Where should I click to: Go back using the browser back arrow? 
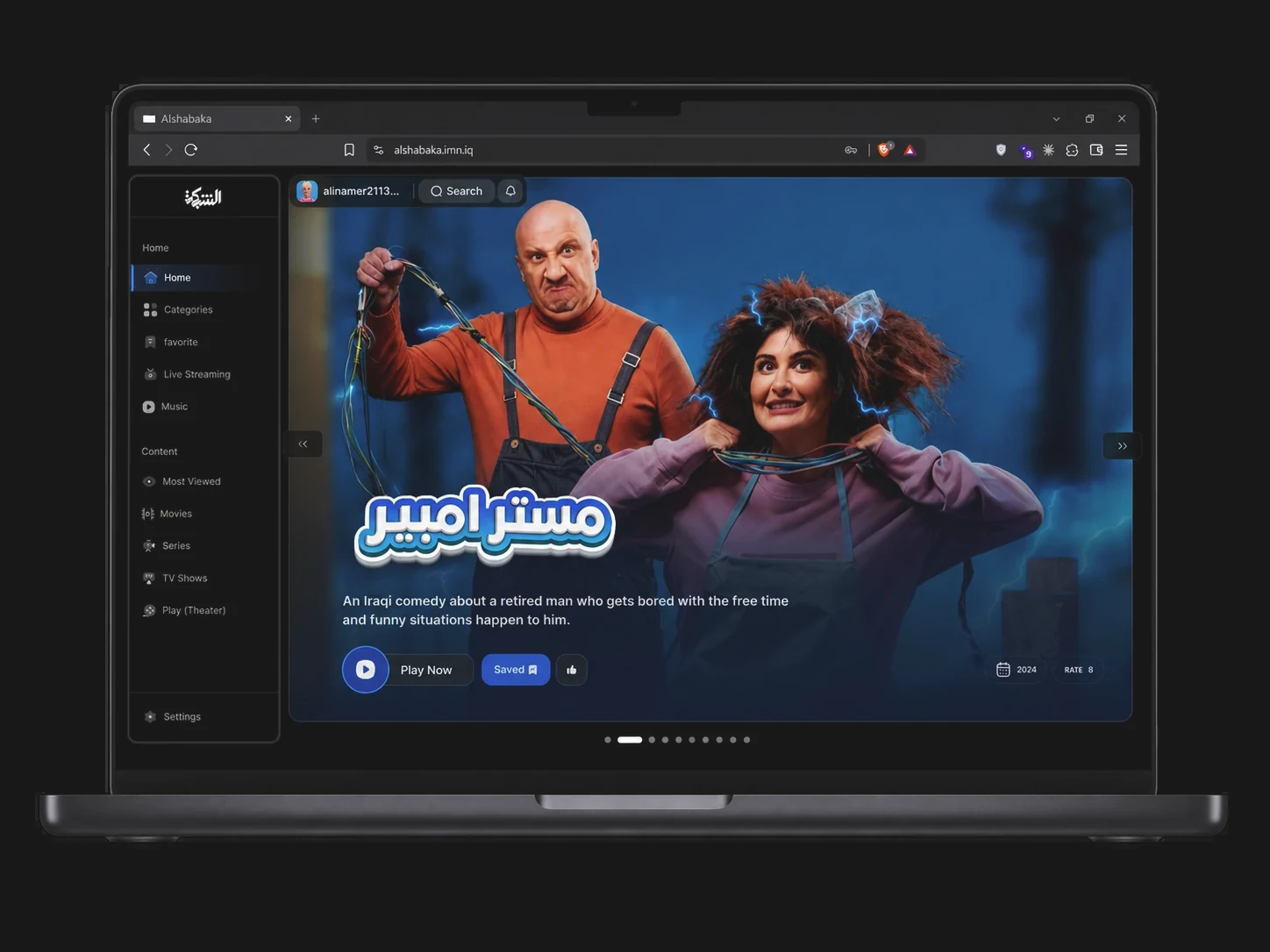pyautogui.click(x=147, y=150)
